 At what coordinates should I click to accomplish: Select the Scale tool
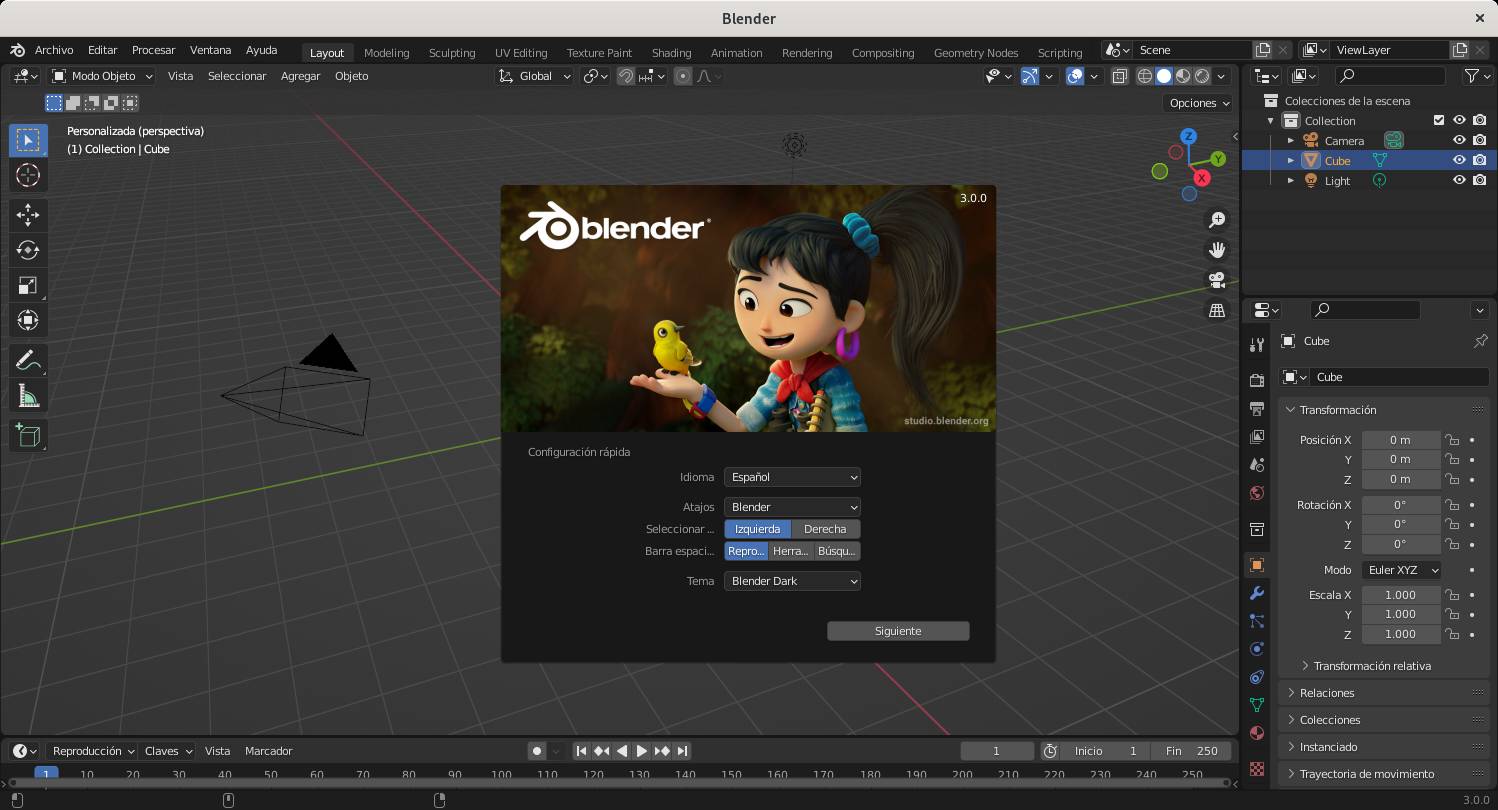pos(28,286)
